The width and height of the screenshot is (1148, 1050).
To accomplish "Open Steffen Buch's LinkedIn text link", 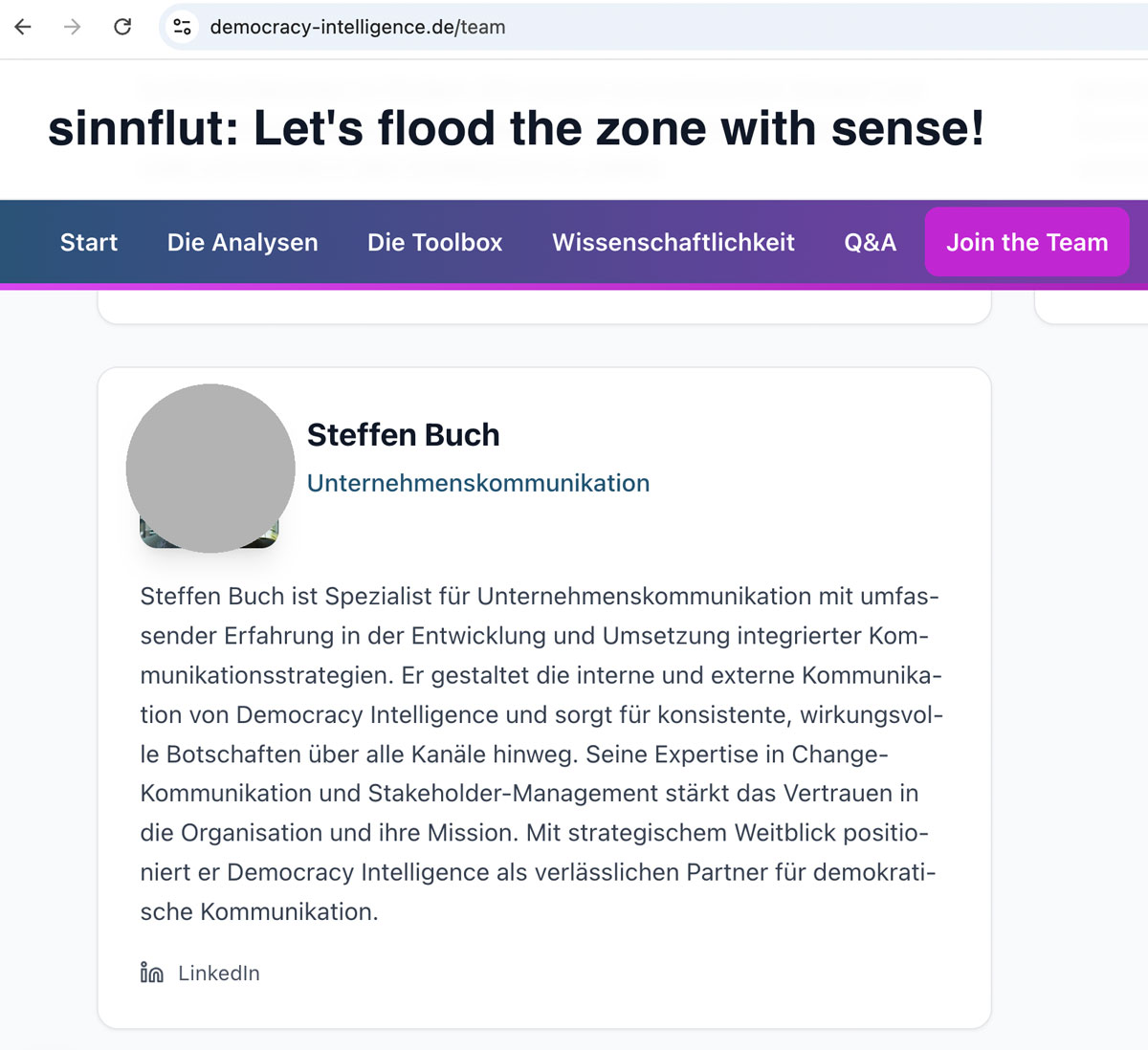I will coord(219,973).
